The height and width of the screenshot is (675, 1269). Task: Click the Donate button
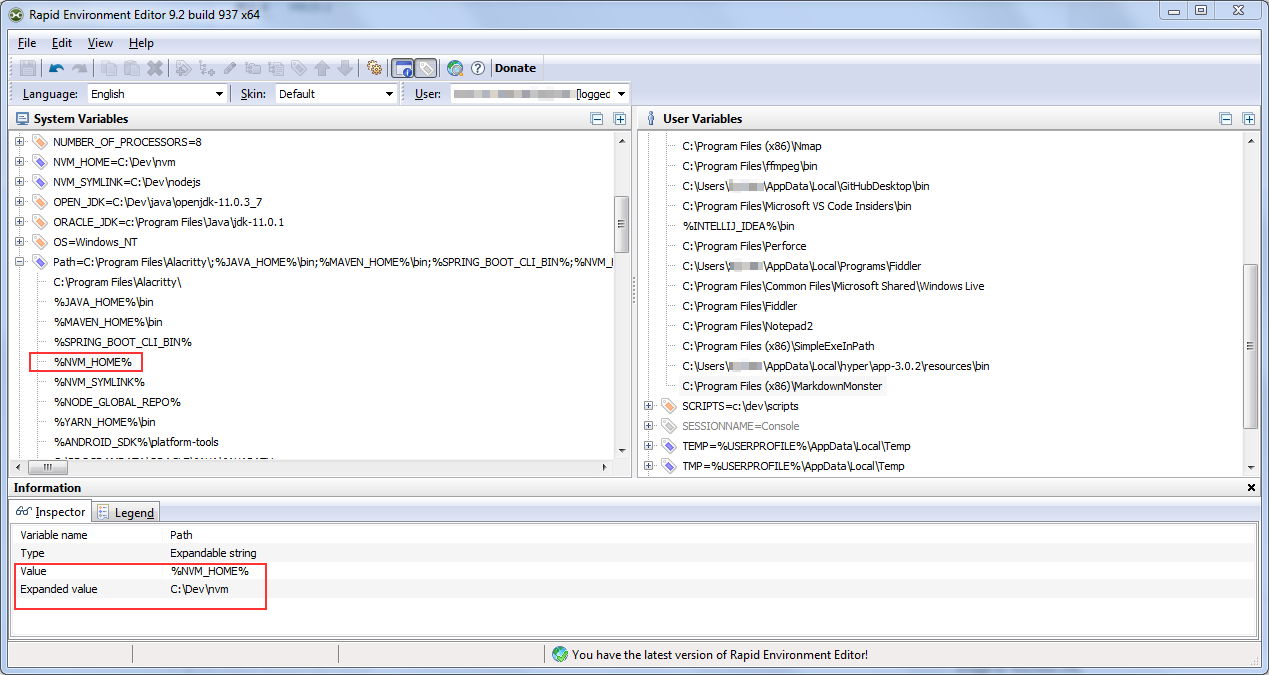515,68
